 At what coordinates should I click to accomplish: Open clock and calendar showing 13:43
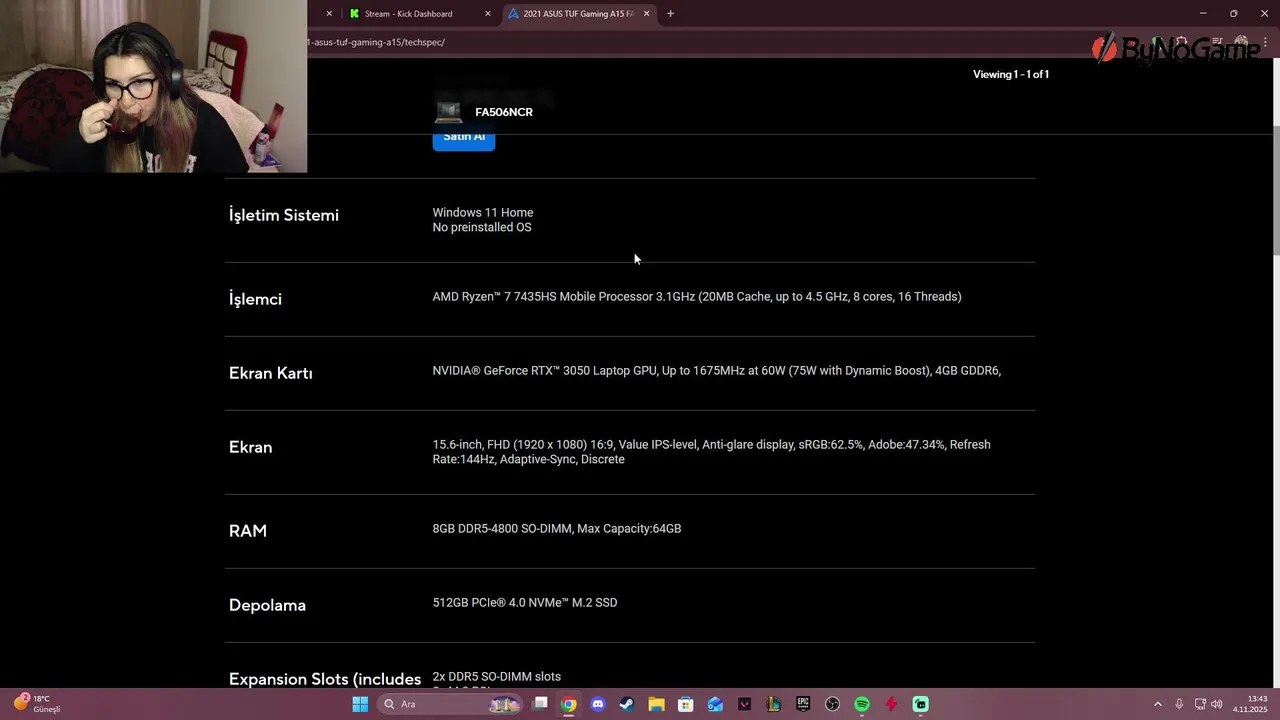1250,704
